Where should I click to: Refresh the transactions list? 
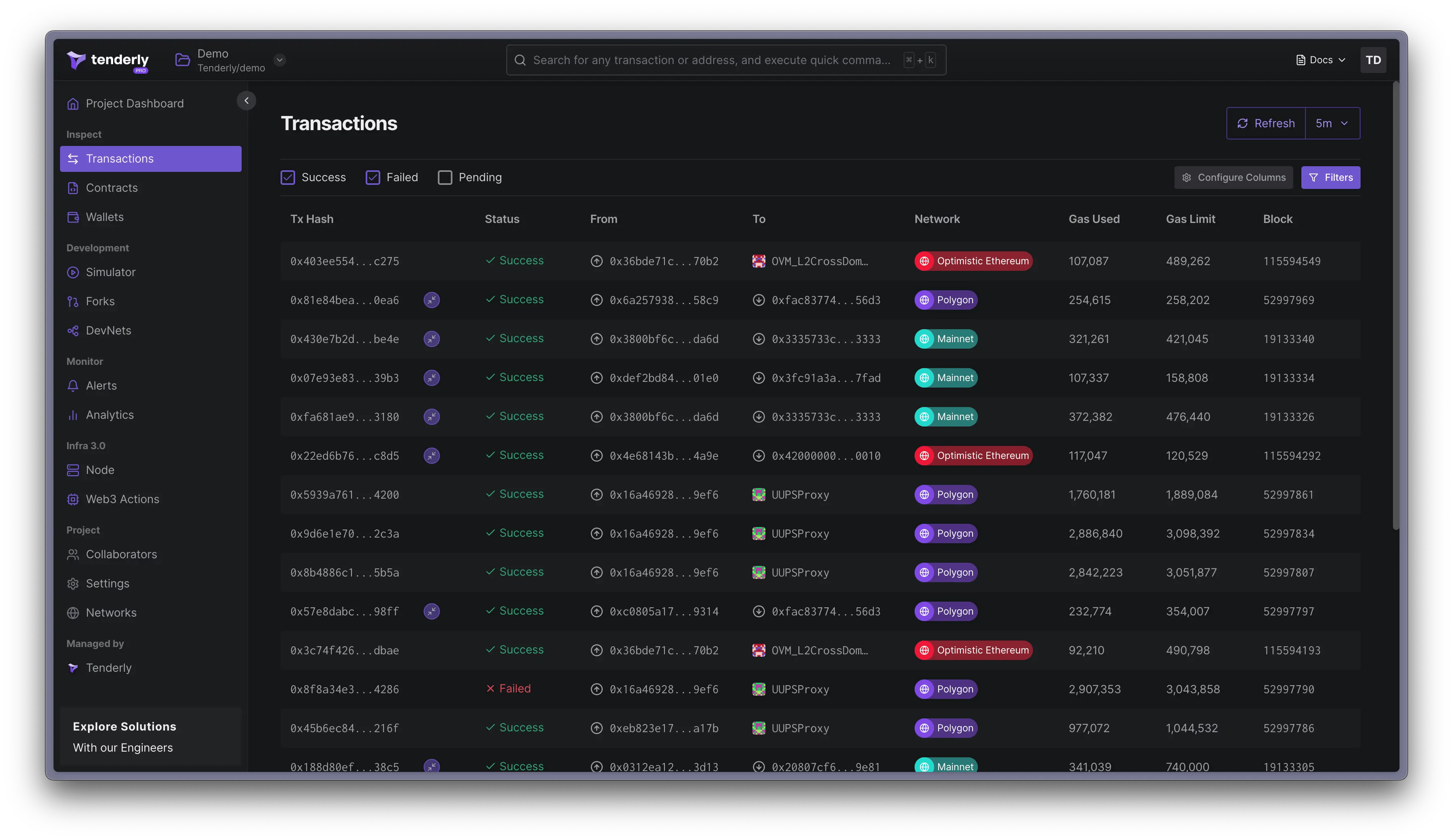point(1266,123)
